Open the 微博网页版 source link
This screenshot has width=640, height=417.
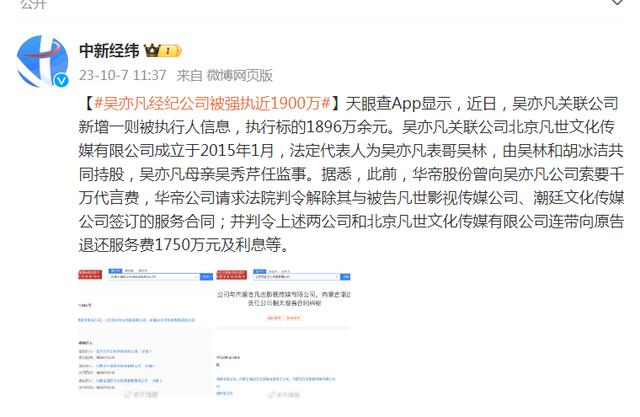pos(240,75)
